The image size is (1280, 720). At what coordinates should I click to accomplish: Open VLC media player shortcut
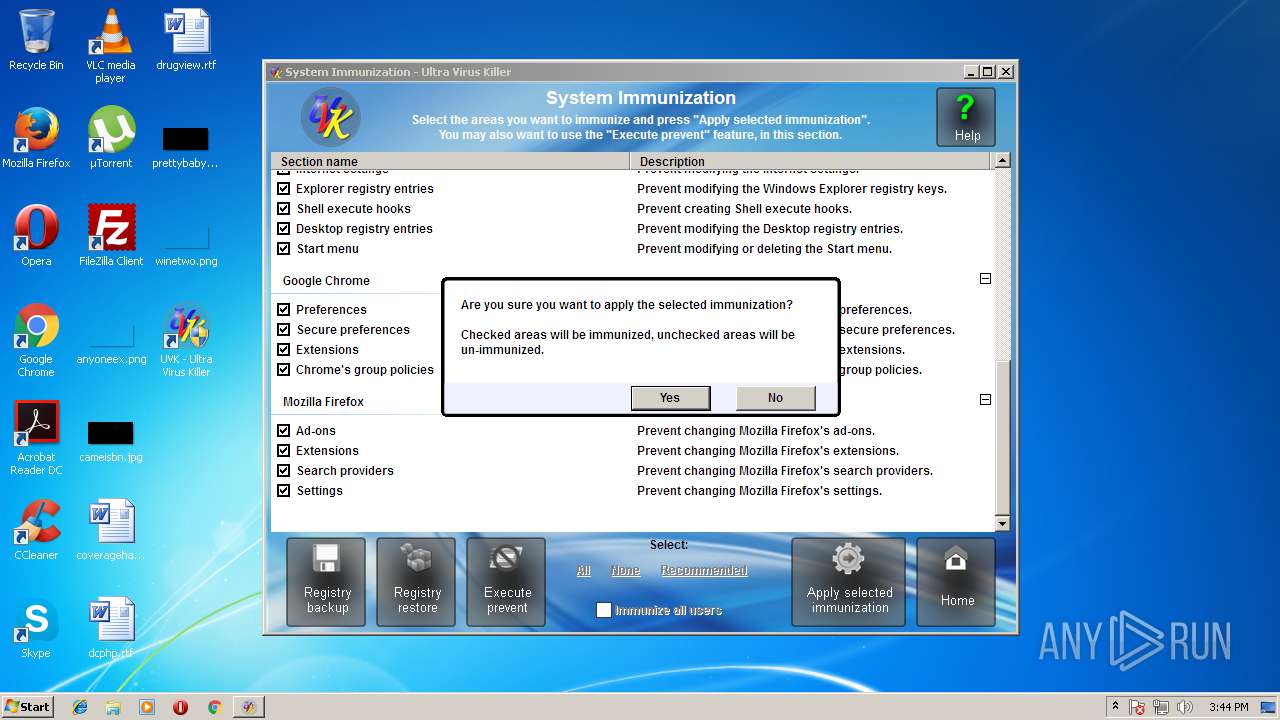[110, 46]
